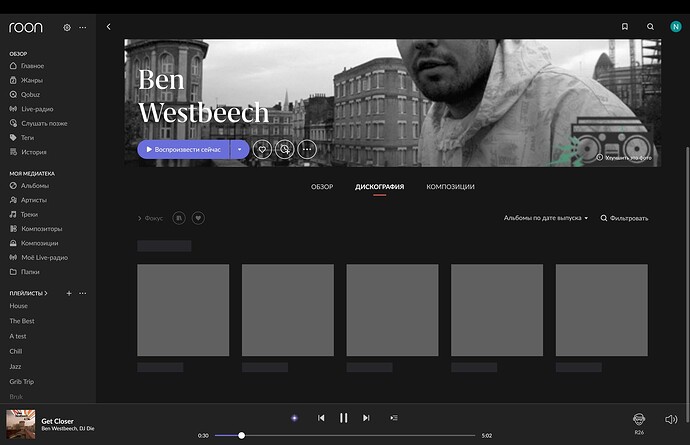
Task: Toggle favorites-only heart filter
Action: [198, 218]
